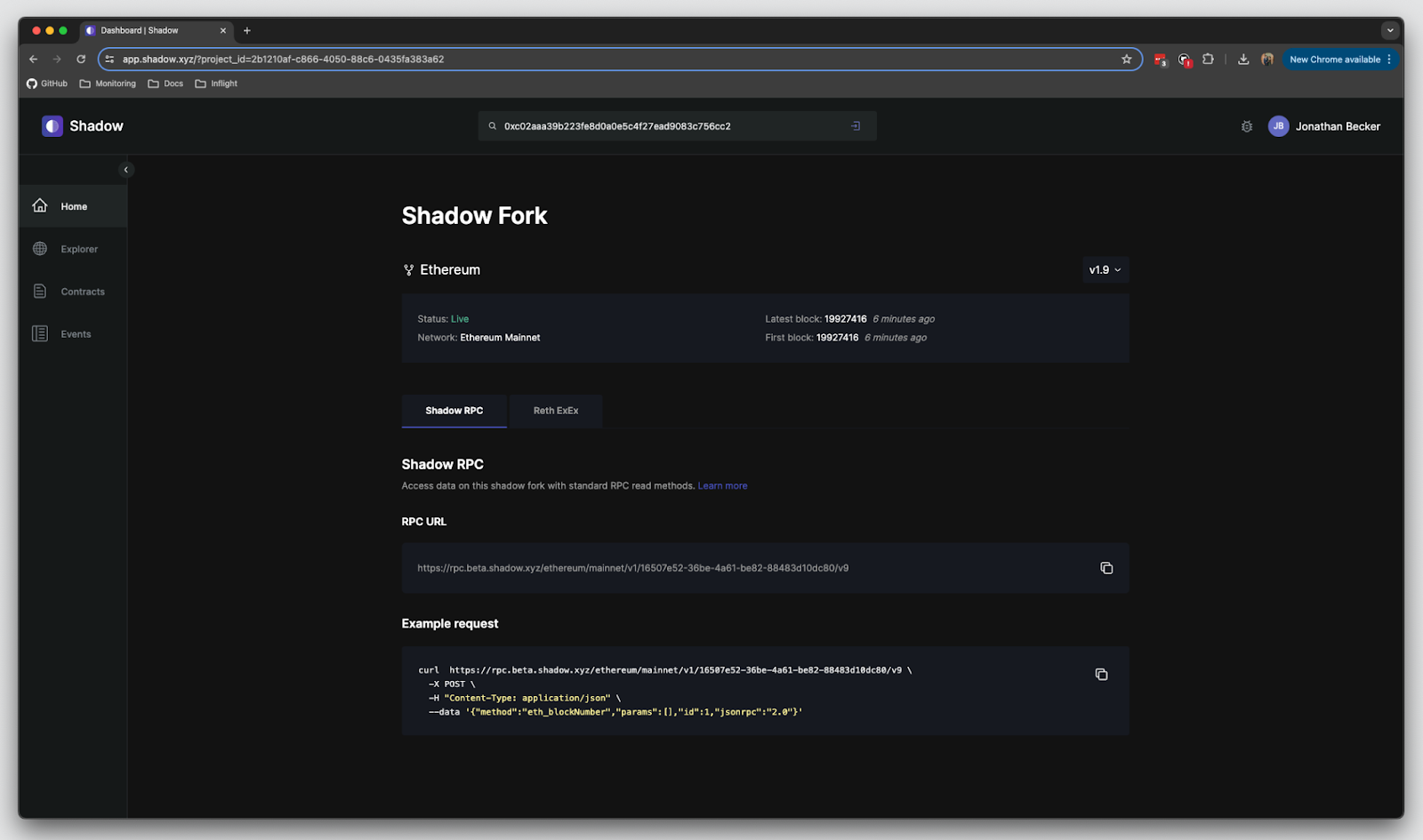Open Chrome downloads
The width and height of the screenshot is (1423, 840).
click(x=1243, y=60)
